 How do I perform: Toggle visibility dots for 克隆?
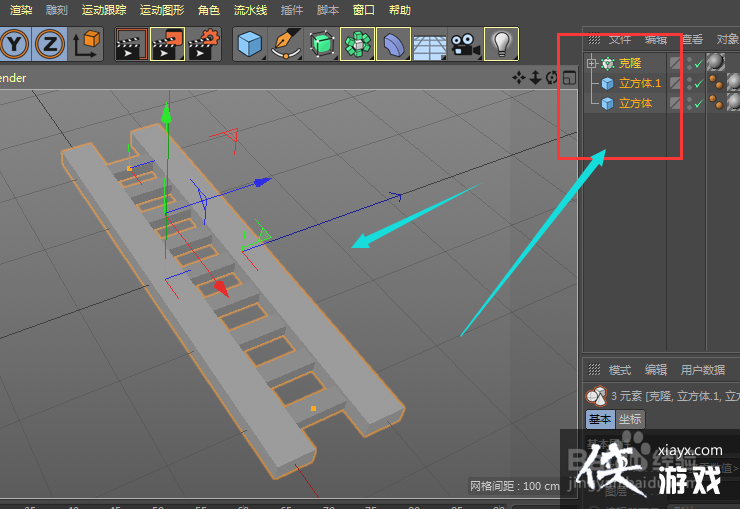[x=690, y=63]
